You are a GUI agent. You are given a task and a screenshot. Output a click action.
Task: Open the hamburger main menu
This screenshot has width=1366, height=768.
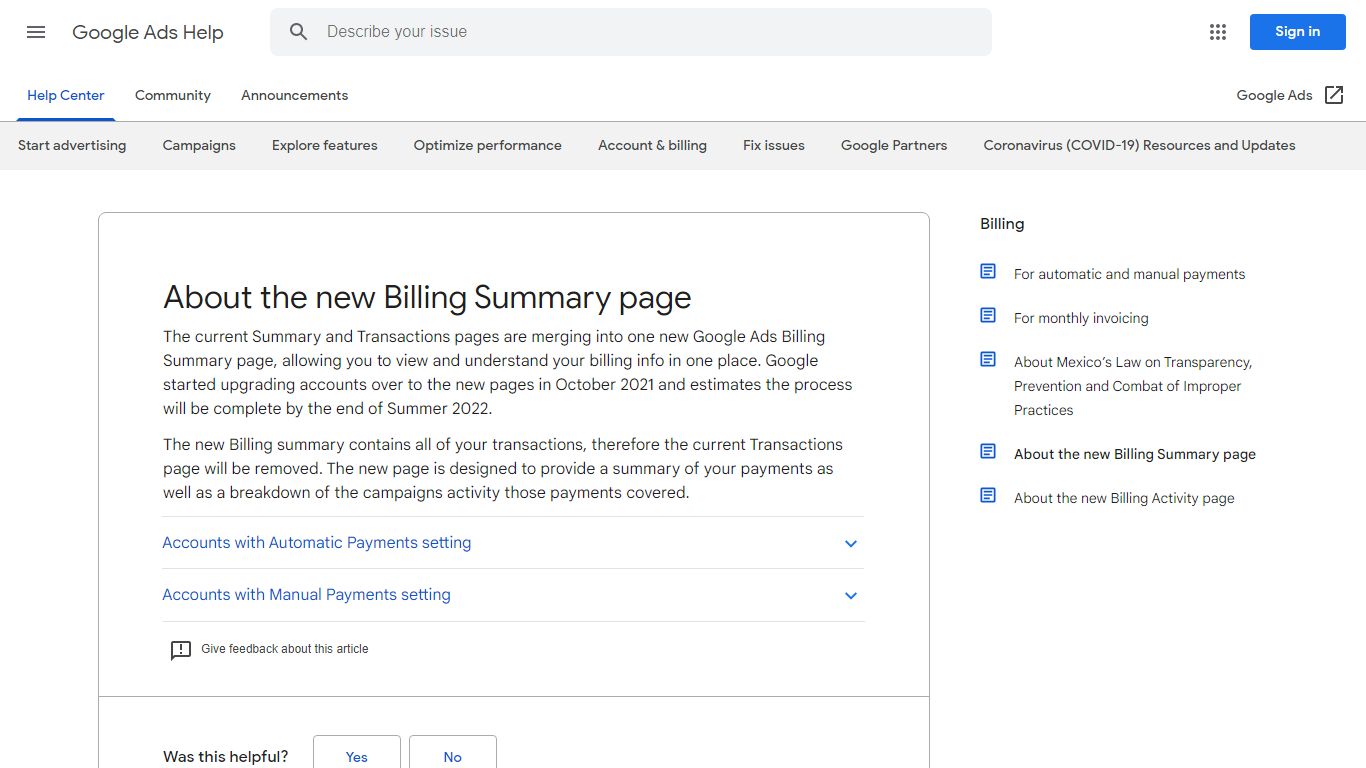click(36, 32)
